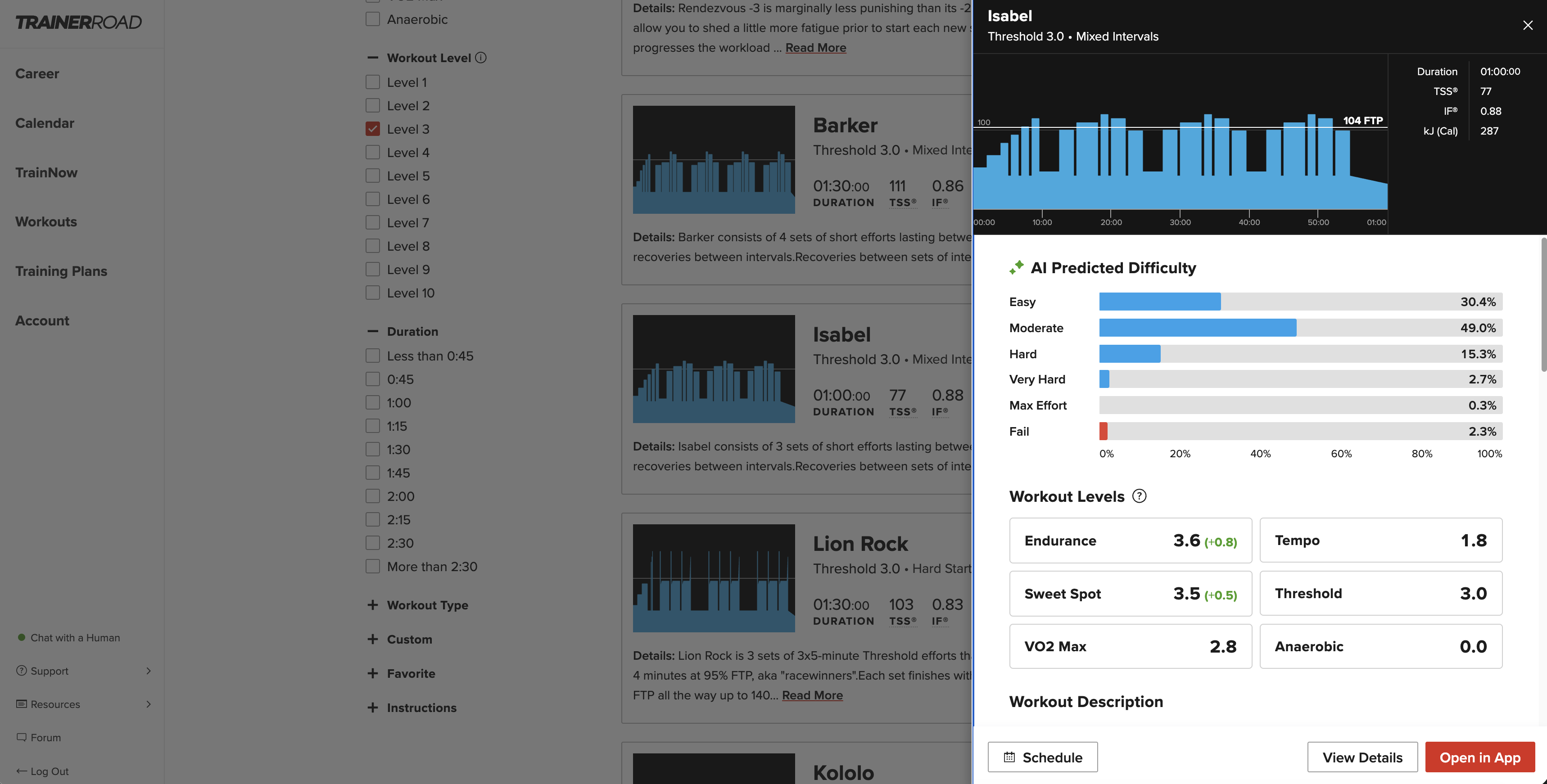Click the Threshold 3.0 level card
Viewport: 1547px width, 784px height.
coord(1381,593)
